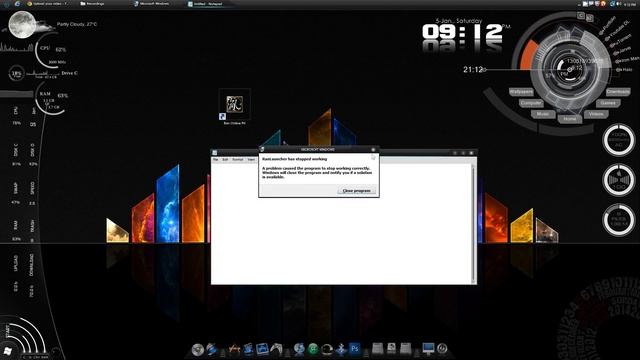
Task: Click the middle circular player widget
Action: (x=619, y=180)
